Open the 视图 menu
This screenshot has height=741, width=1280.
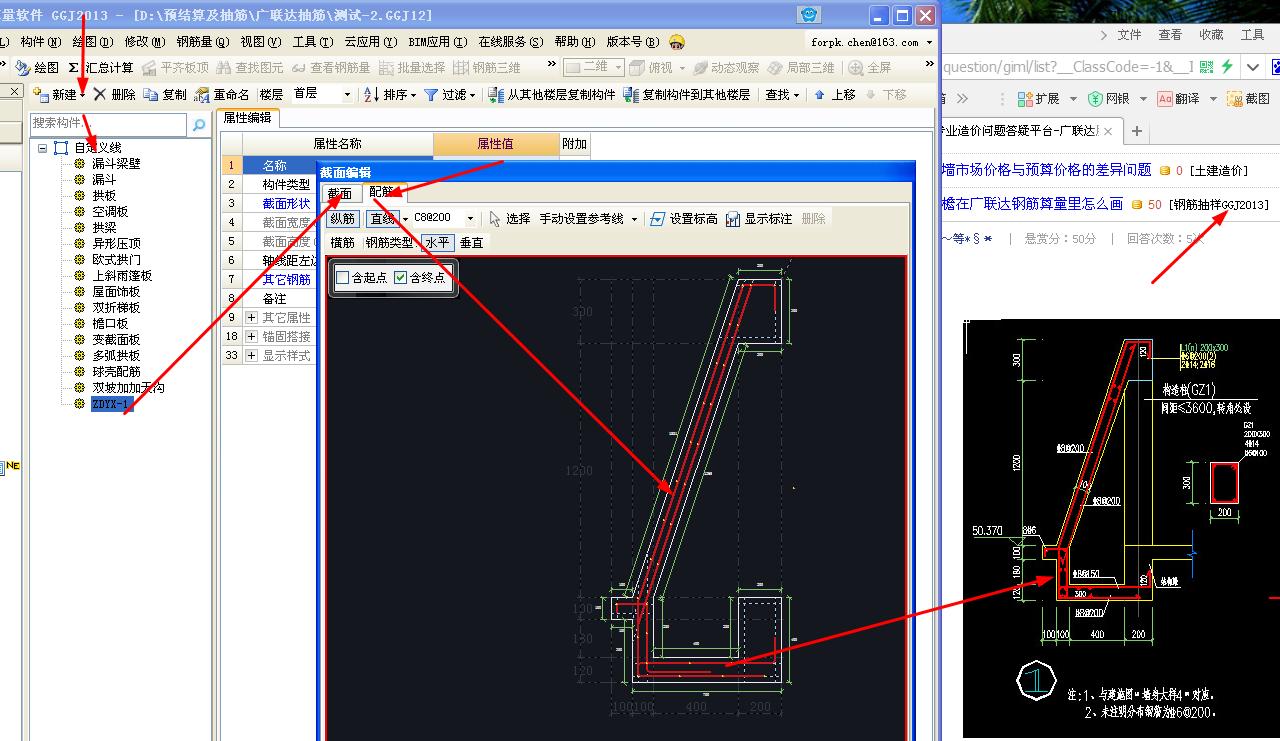[x=260, y=42]
